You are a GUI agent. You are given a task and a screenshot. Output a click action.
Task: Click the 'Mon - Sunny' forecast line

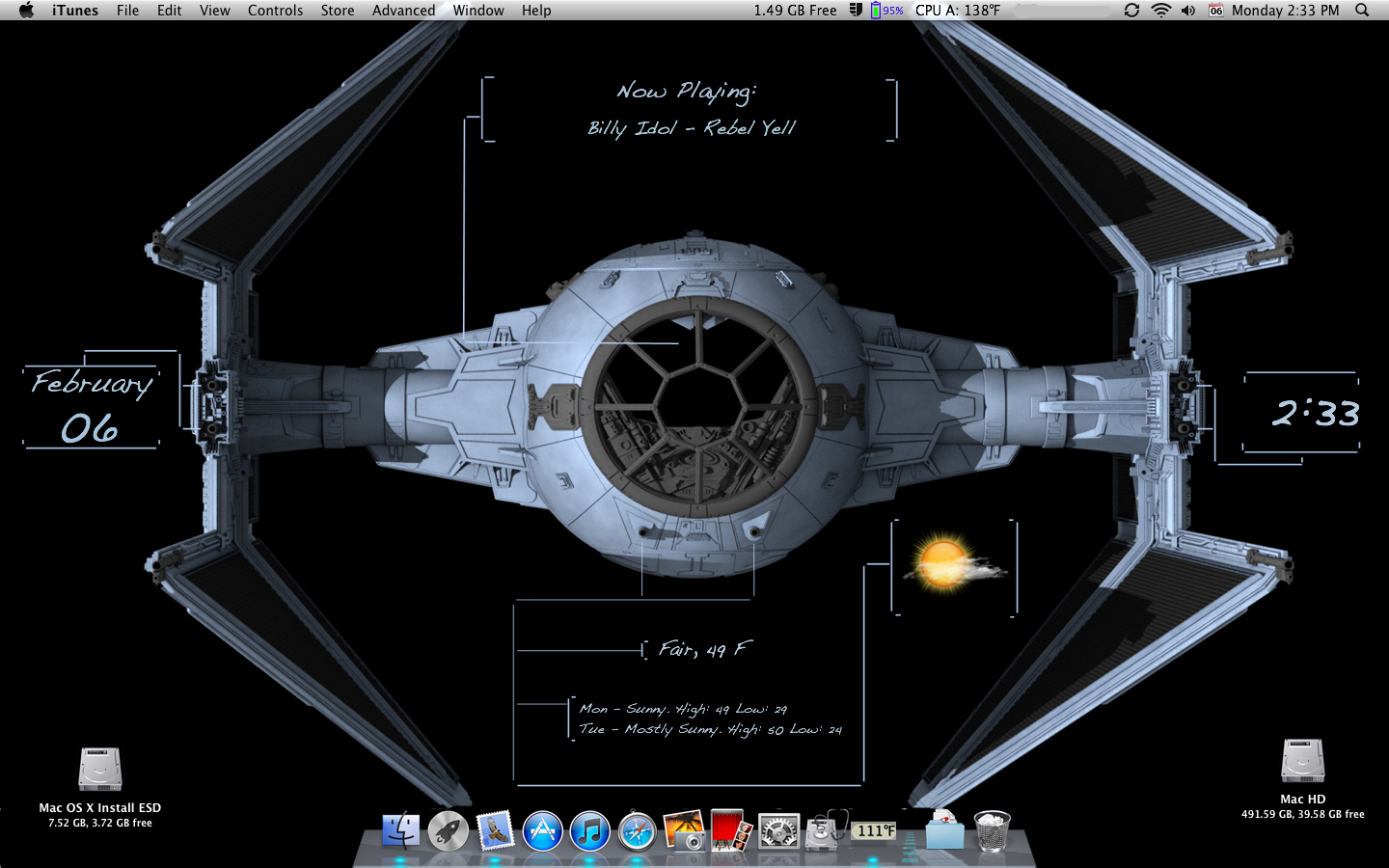(683, 709)
